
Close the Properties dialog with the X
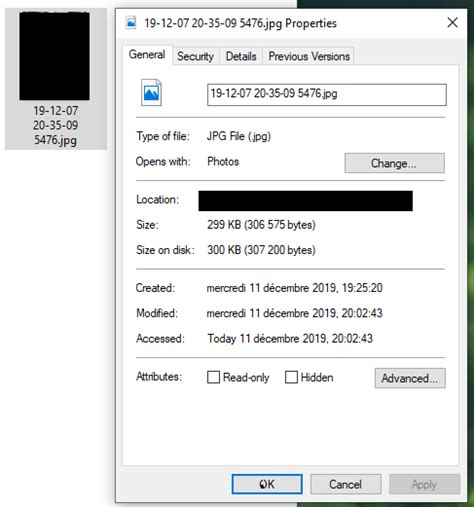click(x=452, y=23)
